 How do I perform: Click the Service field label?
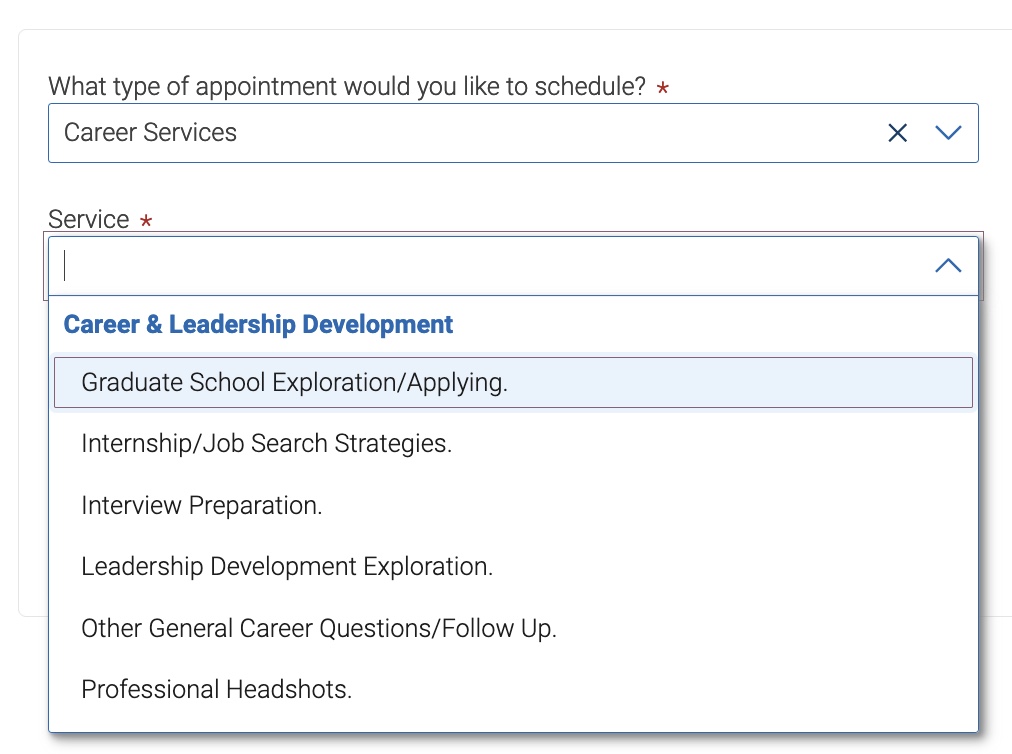(88, 219)
